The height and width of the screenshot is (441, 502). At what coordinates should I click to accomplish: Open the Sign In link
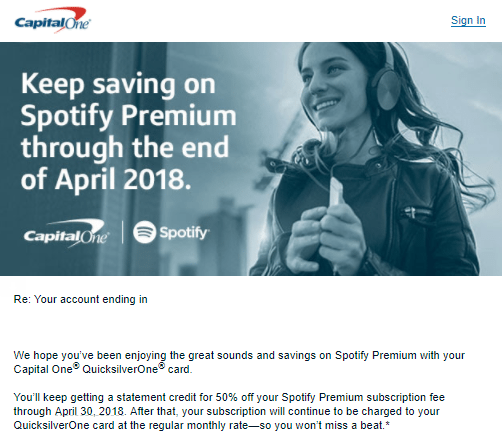pyautogui.click(x=468, y=21)
